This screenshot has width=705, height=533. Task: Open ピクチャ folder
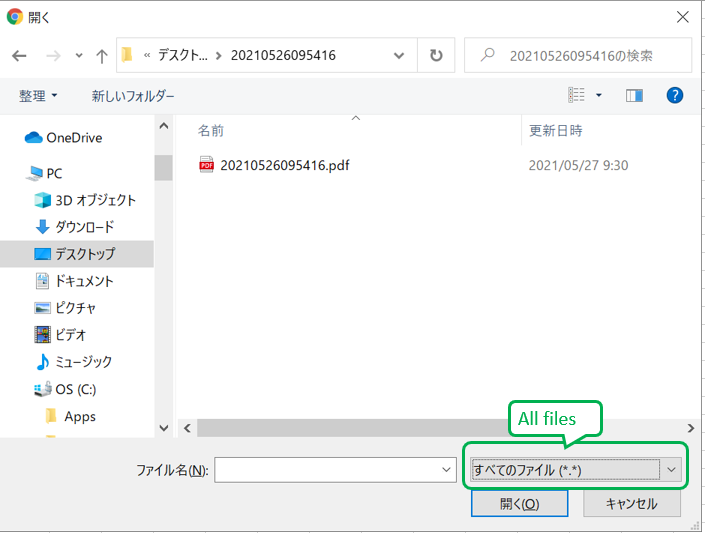[65, 308]
